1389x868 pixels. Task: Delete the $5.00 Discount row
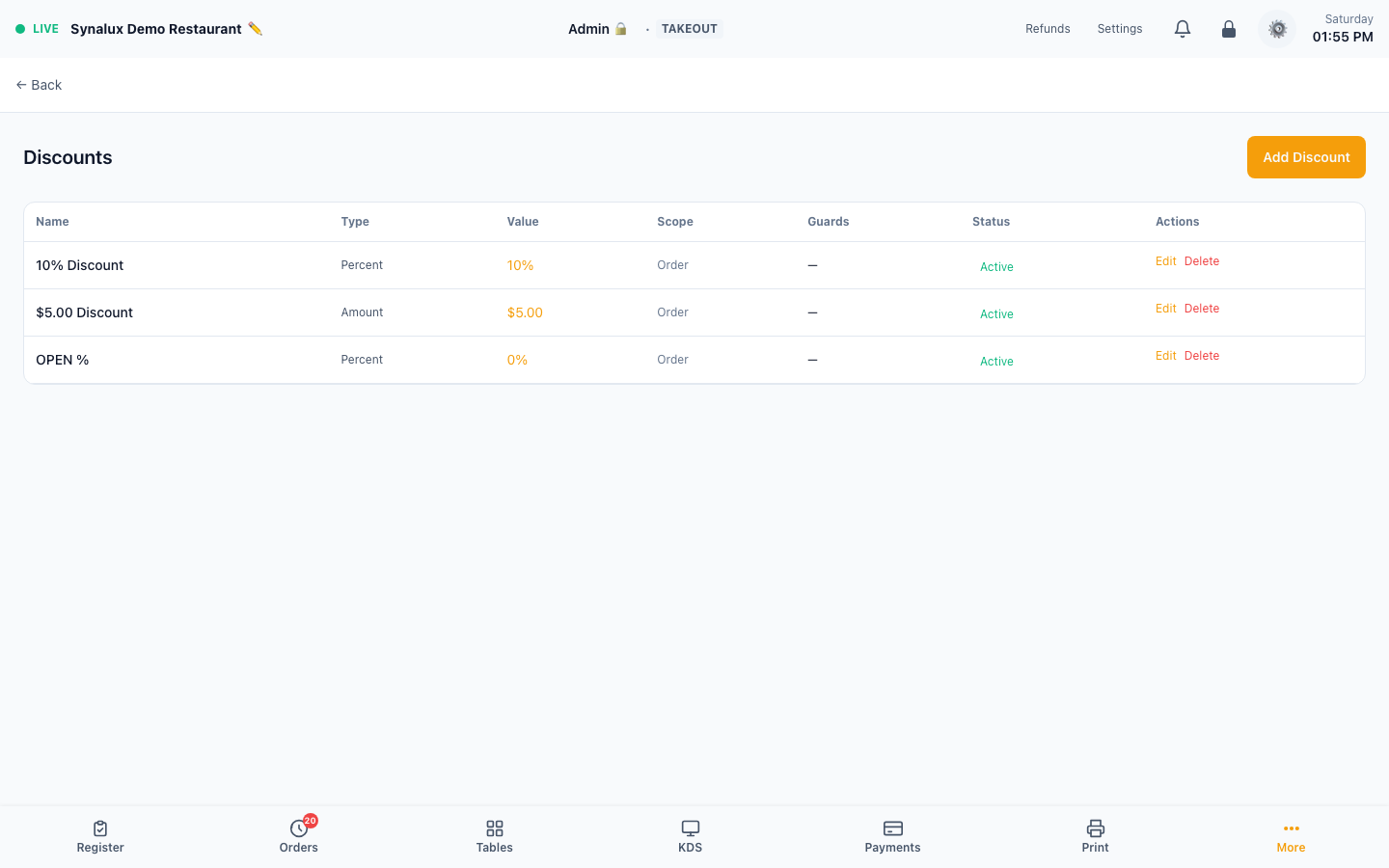click(1202, 309)
